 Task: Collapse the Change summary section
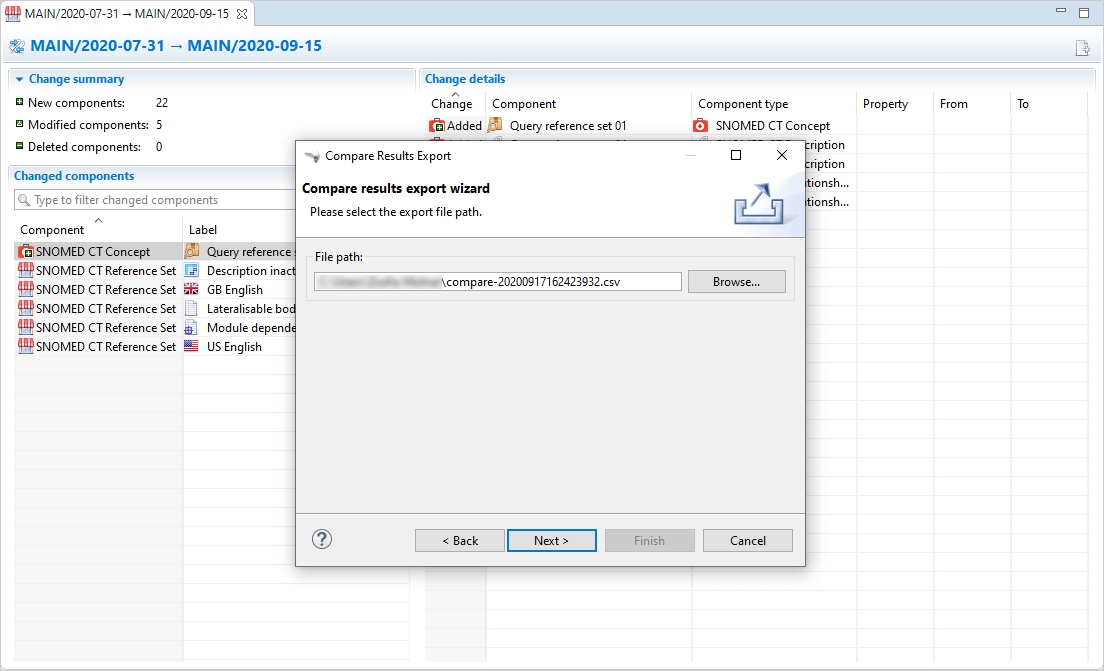pos(19,79)
